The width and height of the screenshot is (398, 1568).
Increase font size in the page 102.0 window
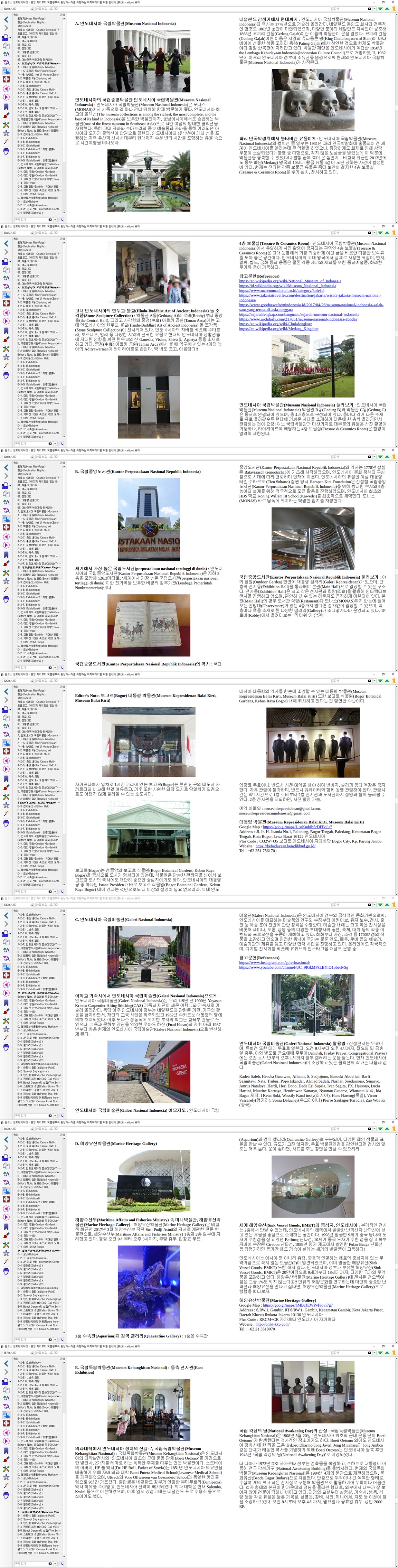6,54
